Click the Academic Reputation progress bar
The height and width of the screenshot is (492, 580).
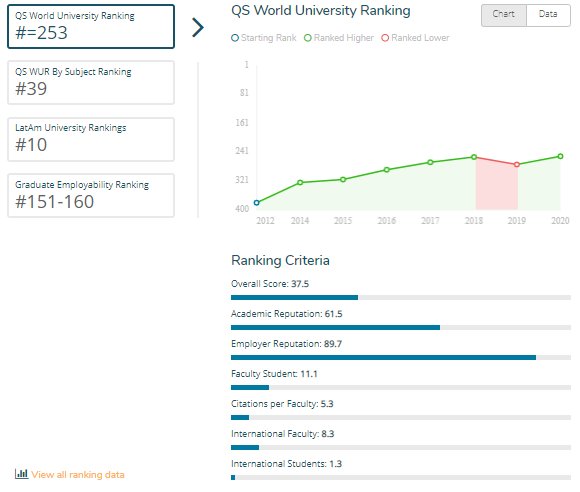401,327
